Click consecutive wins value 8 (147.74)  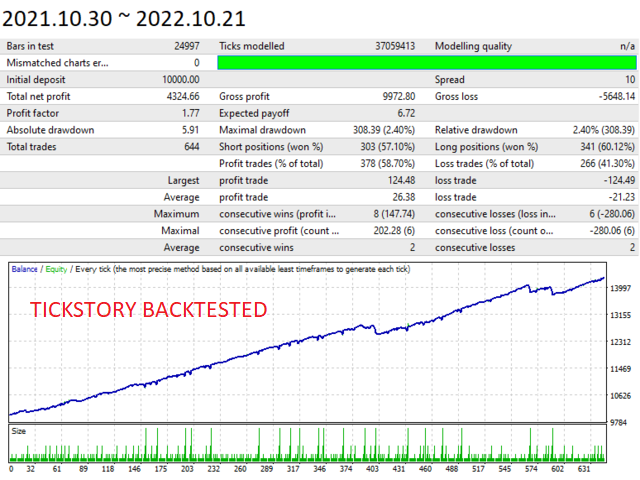[394, 214]
